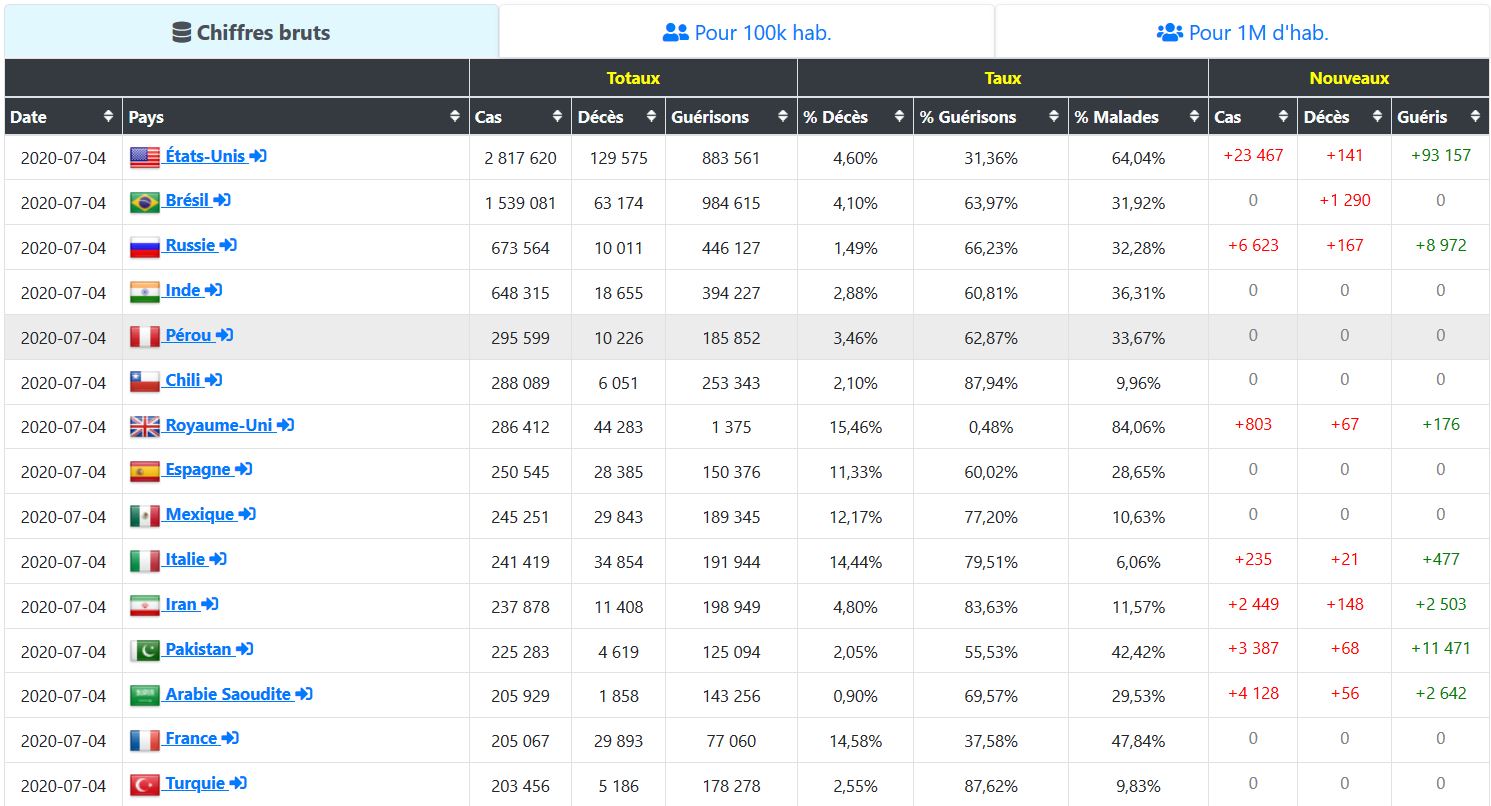
Task: Click the India flag icon
Action: (x=145, y=292)
